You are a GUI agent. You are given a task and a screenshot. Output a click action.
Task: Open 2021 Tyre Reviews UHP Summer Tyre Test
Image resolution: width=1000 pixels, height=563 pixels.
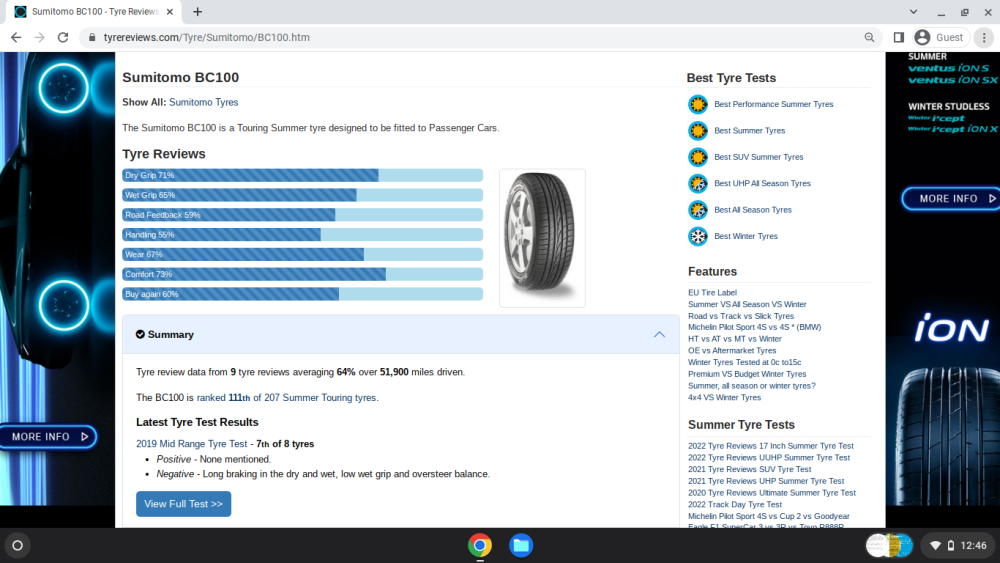tap(766, 481)
